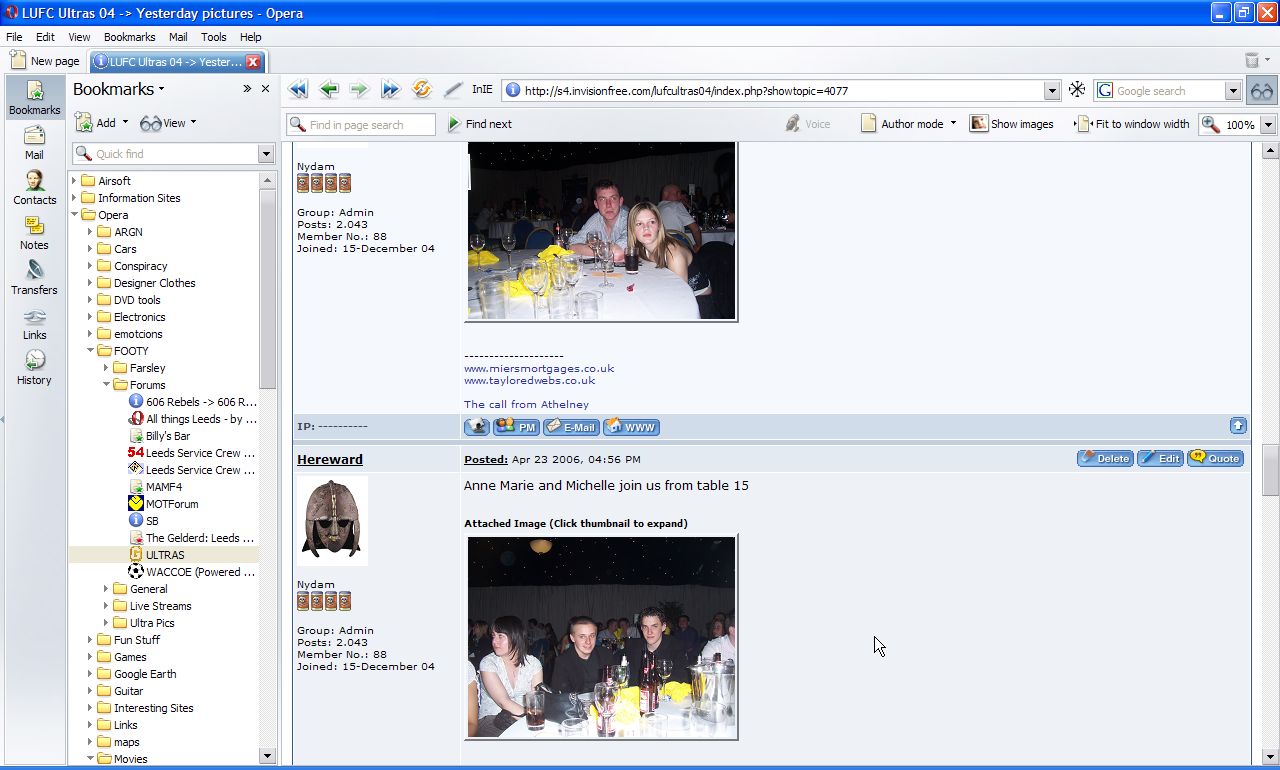Open the www.tayloredwebs.co.uk link

click(529, 380)
